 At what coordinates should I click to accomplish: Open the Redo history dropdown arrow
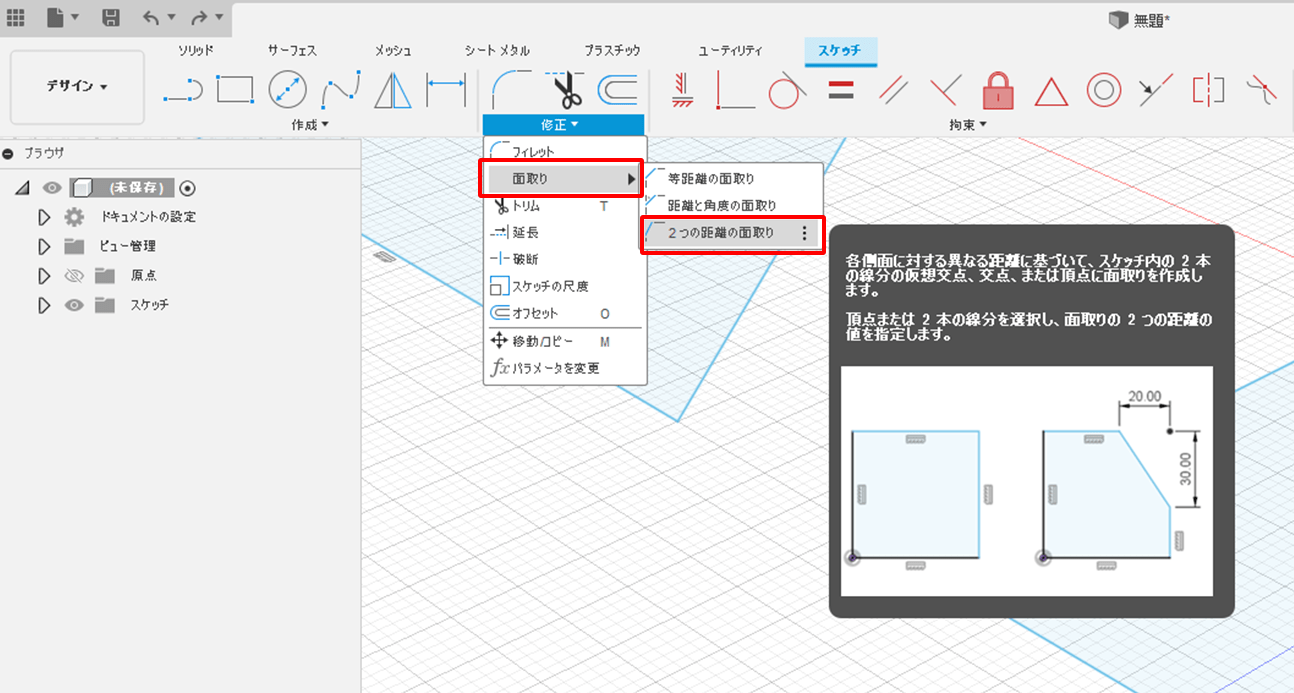[x=219, y=17]
